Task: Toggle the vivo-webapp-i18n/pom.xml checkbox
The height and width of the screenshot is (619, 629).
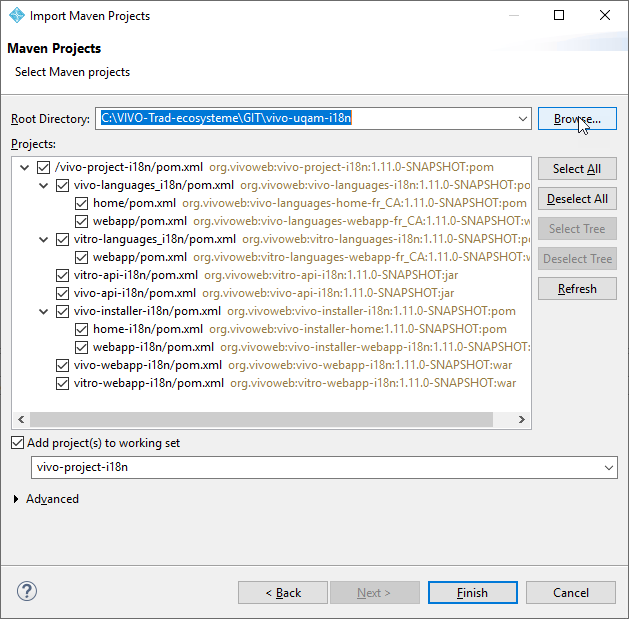Action: pos(62,365)
